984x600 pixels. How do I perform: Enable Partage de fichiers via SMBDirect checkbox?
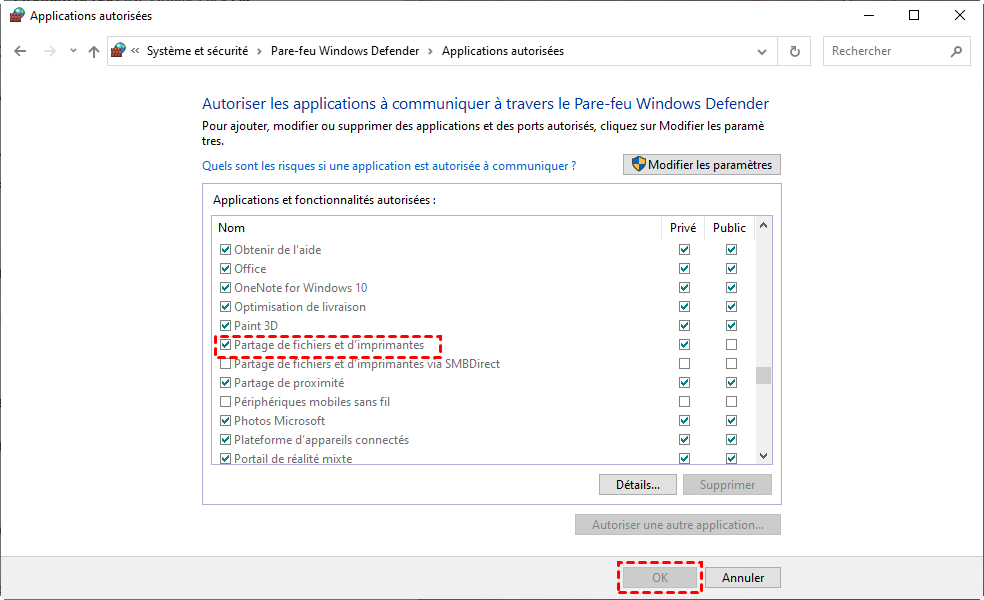(x=225, y=364)
